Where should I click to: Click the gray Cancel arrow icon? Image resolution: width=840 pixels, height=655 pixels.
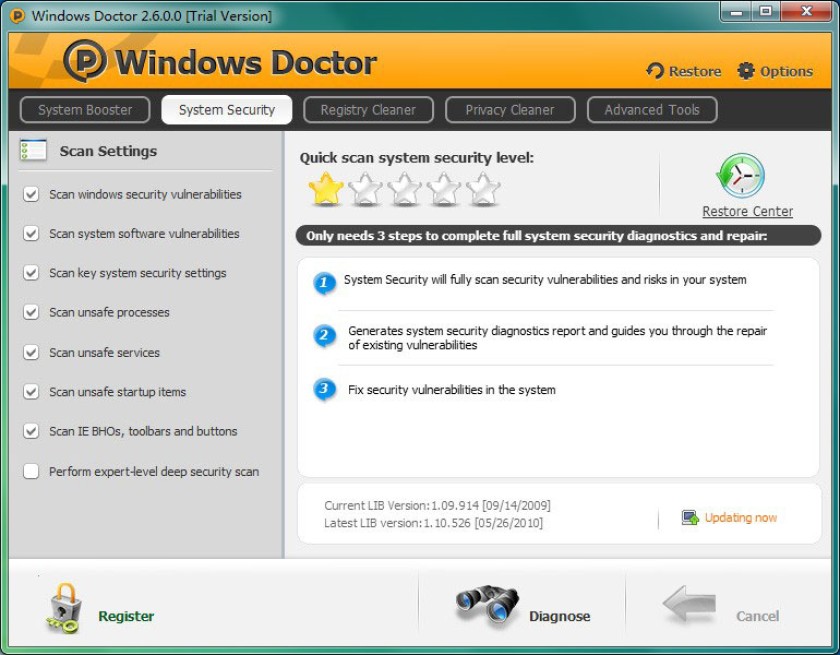point(689,603)
